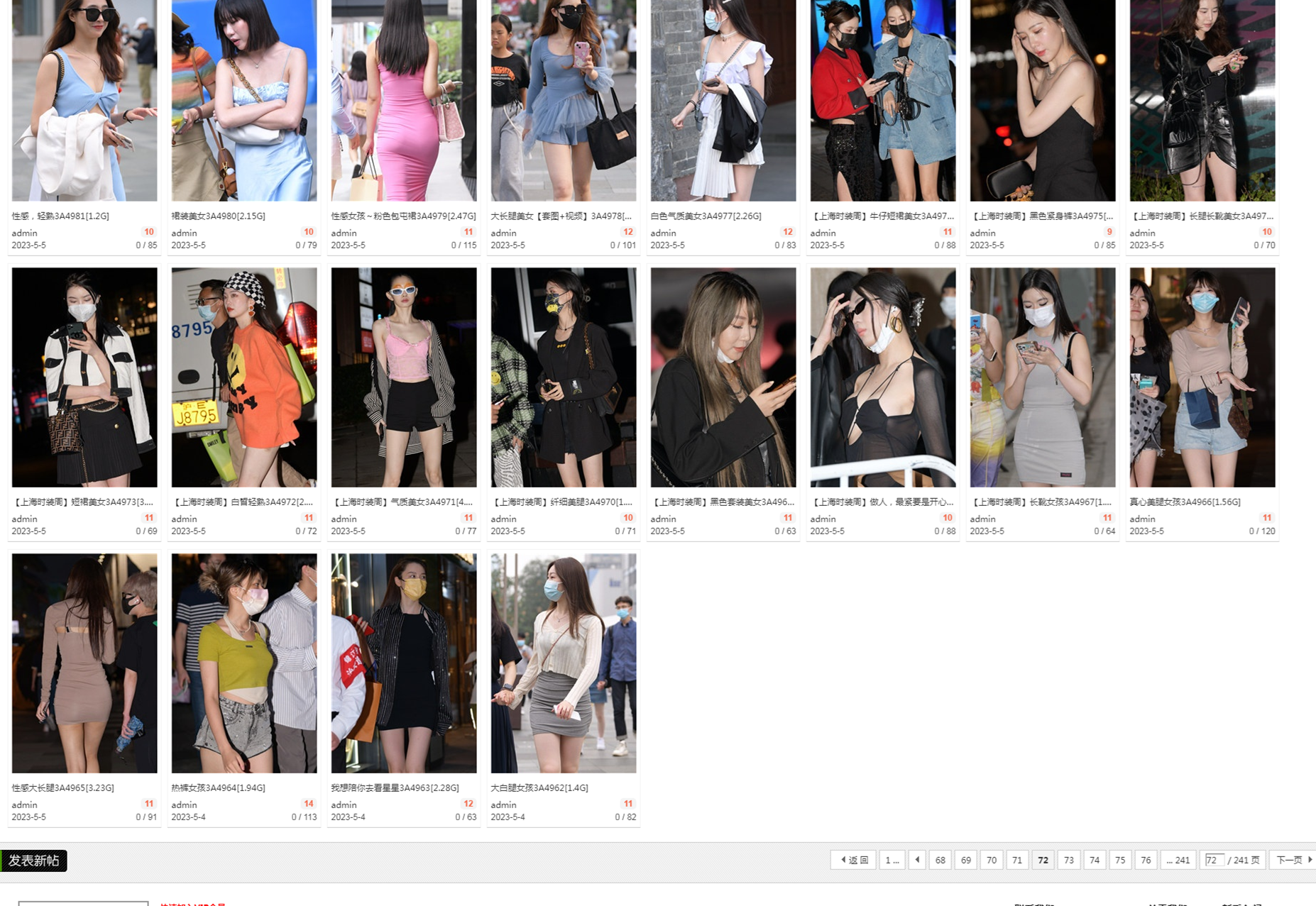Click thumbnail of 热裤女孩3A4964 post

244,663
